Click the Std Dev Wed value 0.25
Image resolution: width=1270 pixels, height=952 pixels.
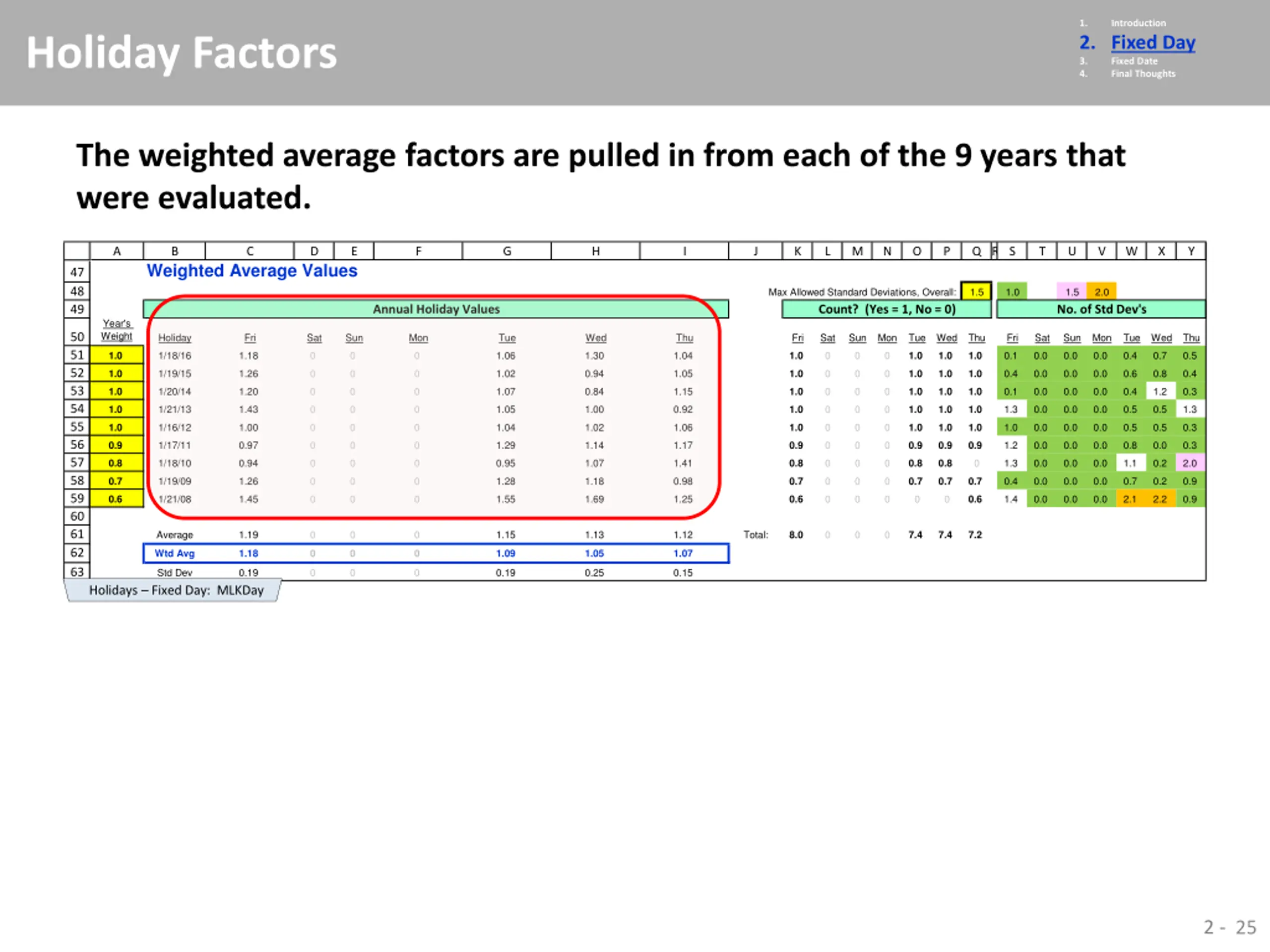click(594, 573)
